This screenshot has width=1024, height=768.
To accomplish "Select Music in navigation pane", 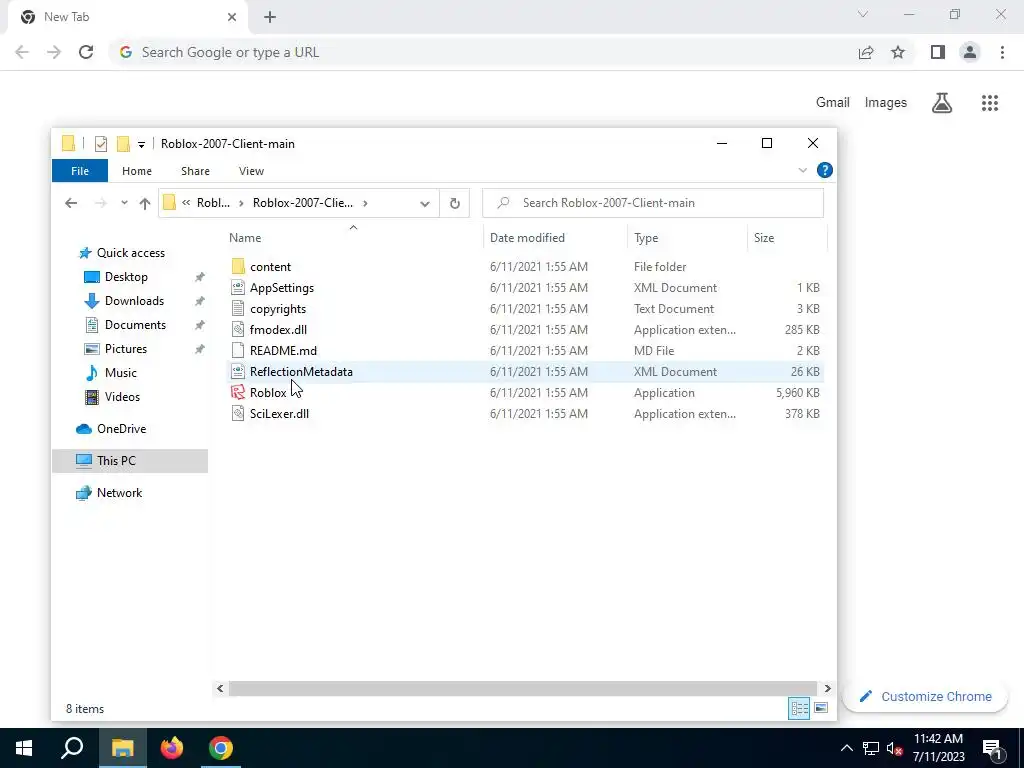I will 120,373.
